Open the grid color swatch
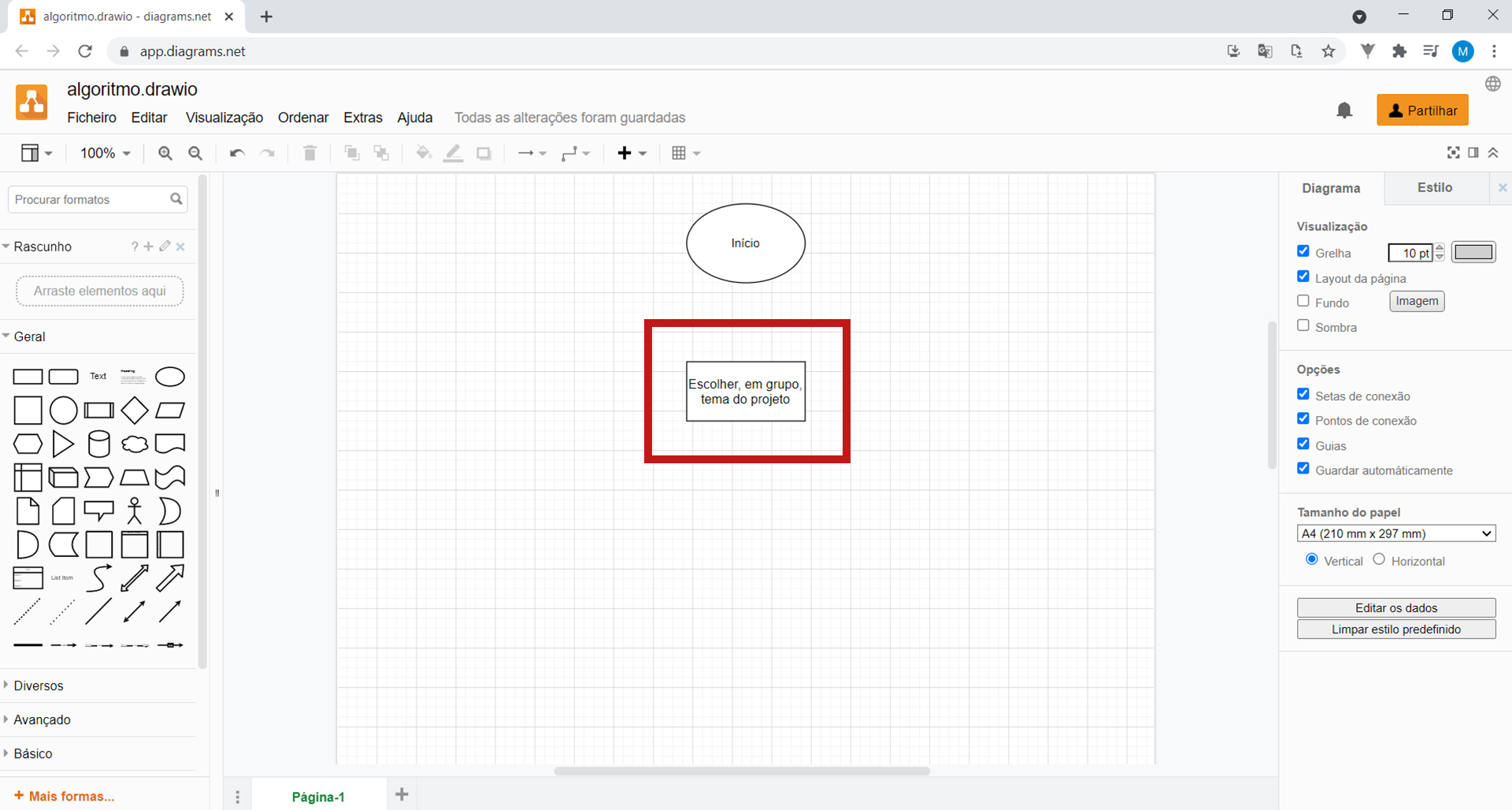The image size is (1512, 810). pos(1473,252)
